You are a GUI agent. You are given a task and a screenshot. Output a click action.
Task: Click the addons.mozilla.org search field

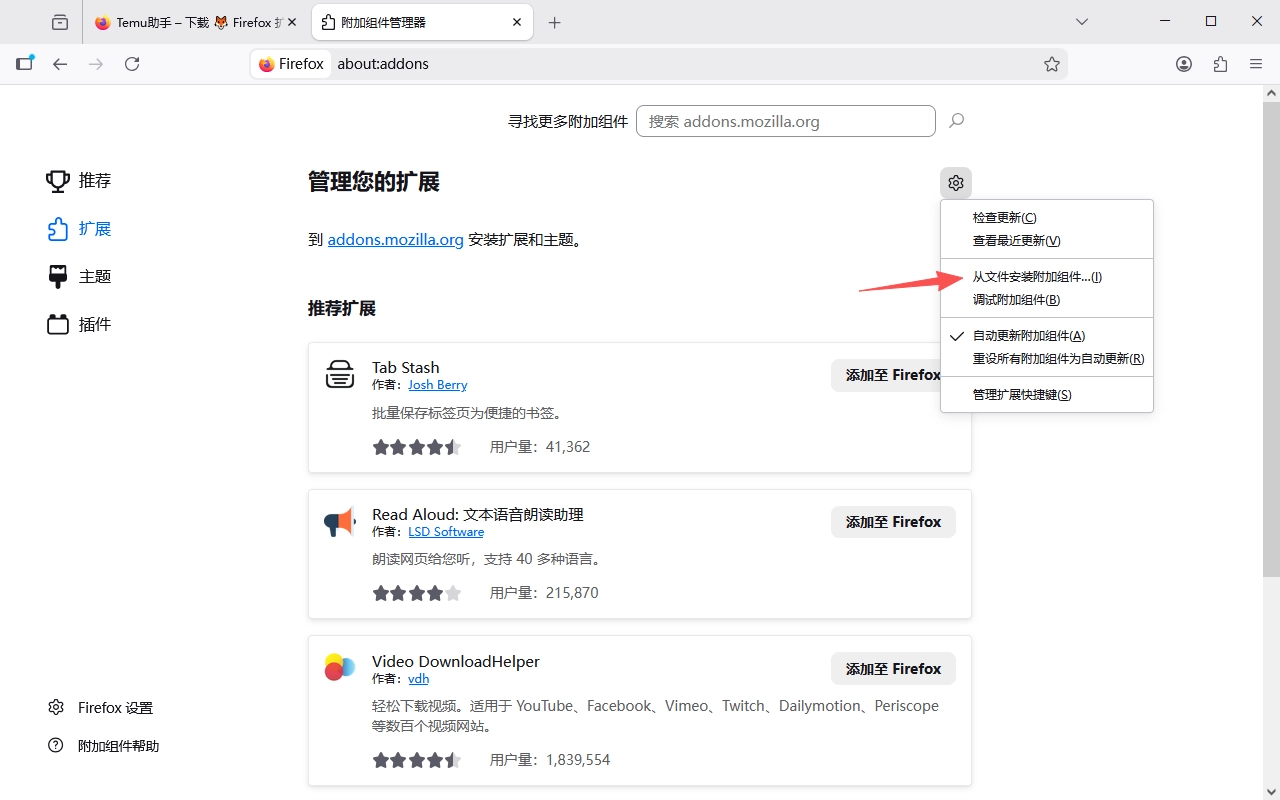pyautogui.click(x=786, y=120)
